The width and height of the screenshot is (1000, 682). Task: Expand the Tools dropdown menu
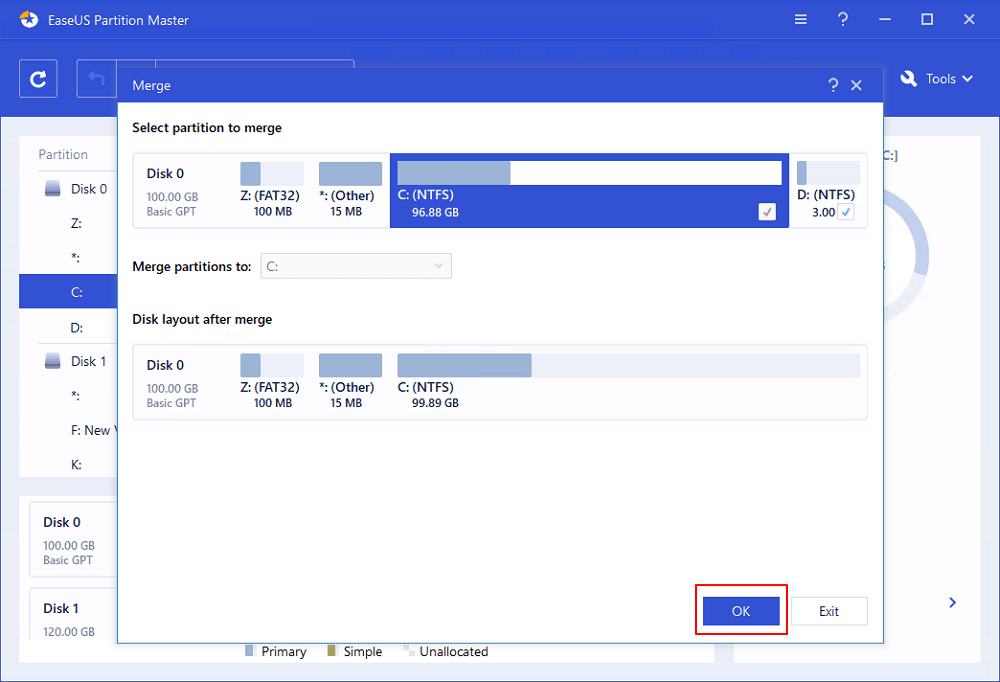click(x=936, y=79)
